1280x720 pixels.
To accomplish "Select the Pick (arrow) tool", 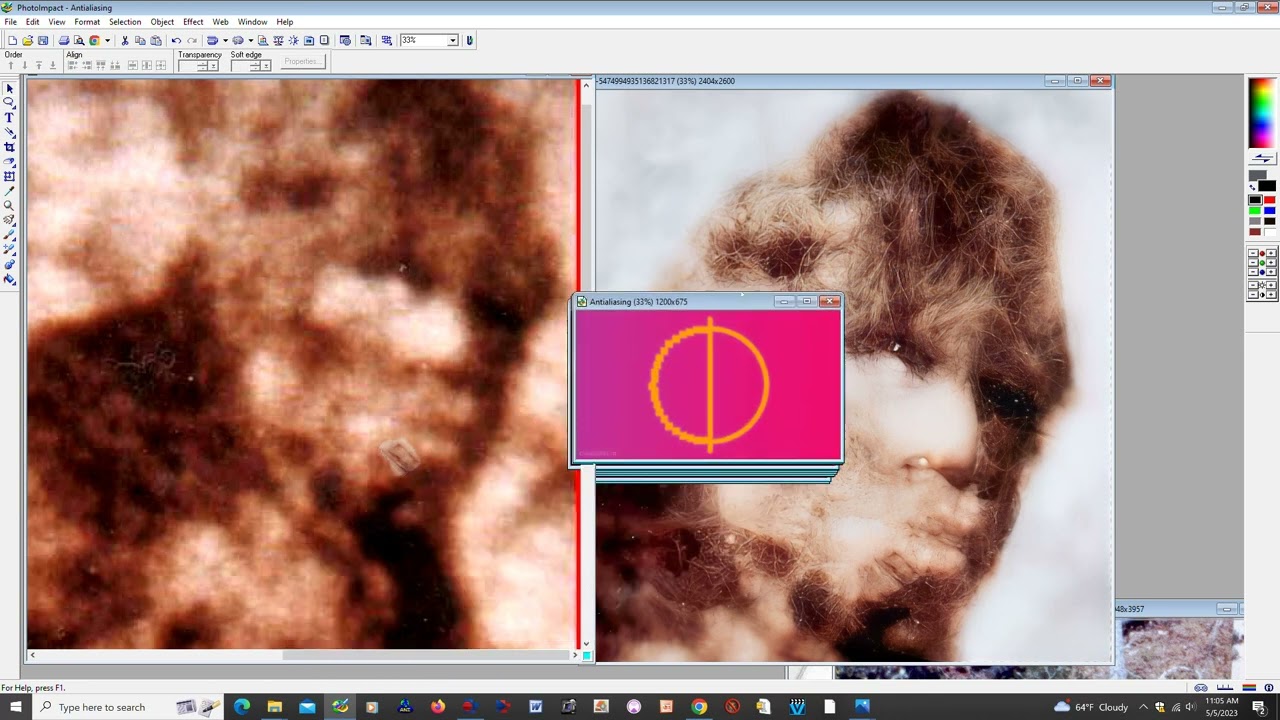I will coord(10,89).
